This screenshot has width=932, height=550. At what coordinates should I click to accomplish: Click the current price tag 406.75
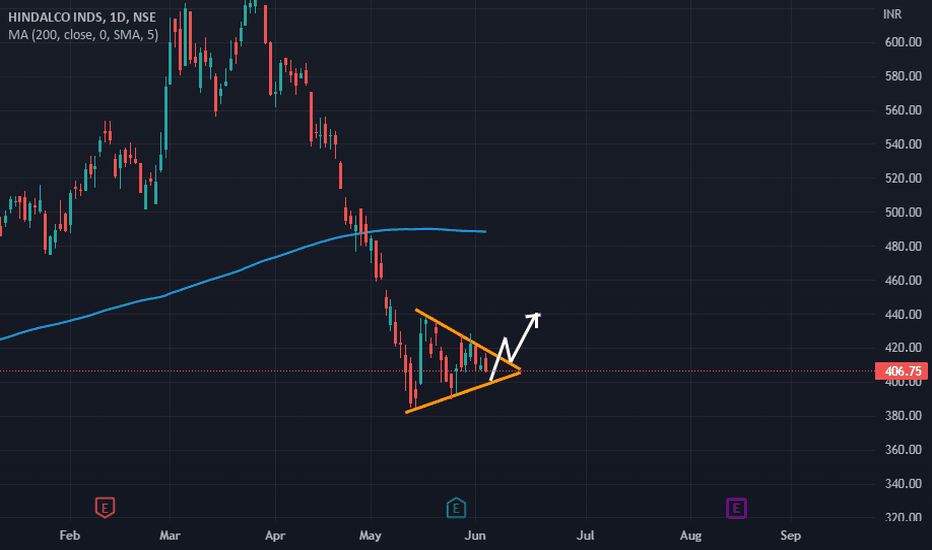coord(901,372)
